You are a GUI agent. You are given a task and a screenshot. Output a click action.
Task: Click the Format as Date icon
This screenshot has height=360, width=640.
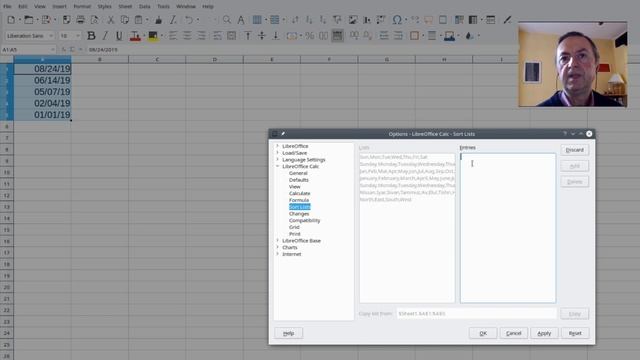tap(337, 36)
